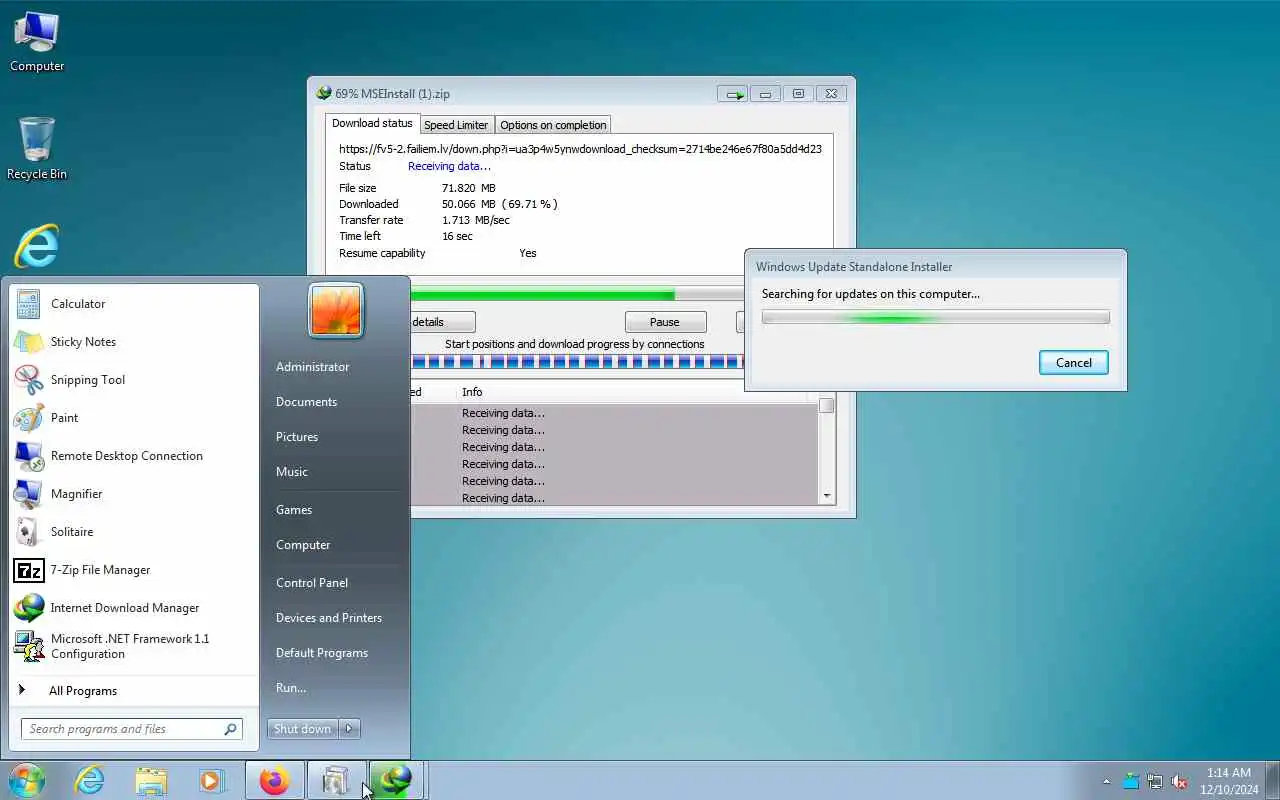This screenshot has height=800, width=1280.
Task: Open Default Programs
Action: point(322,653)
